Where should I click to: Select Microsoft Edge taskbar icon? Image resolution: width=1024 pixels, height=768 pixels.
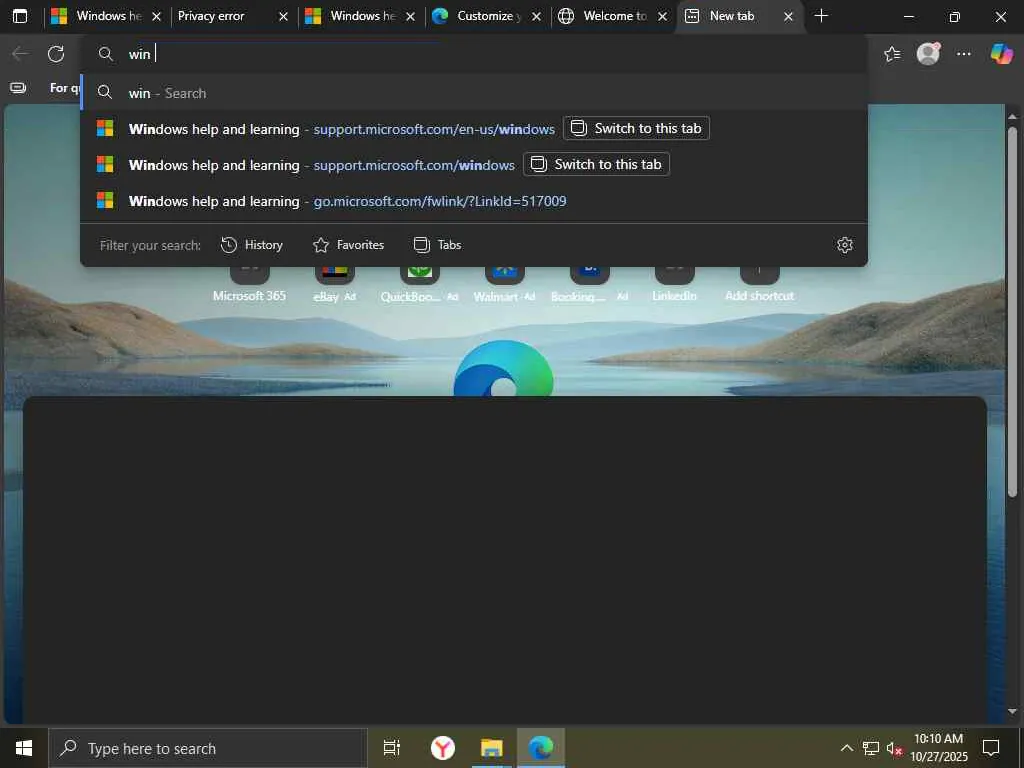541,748
